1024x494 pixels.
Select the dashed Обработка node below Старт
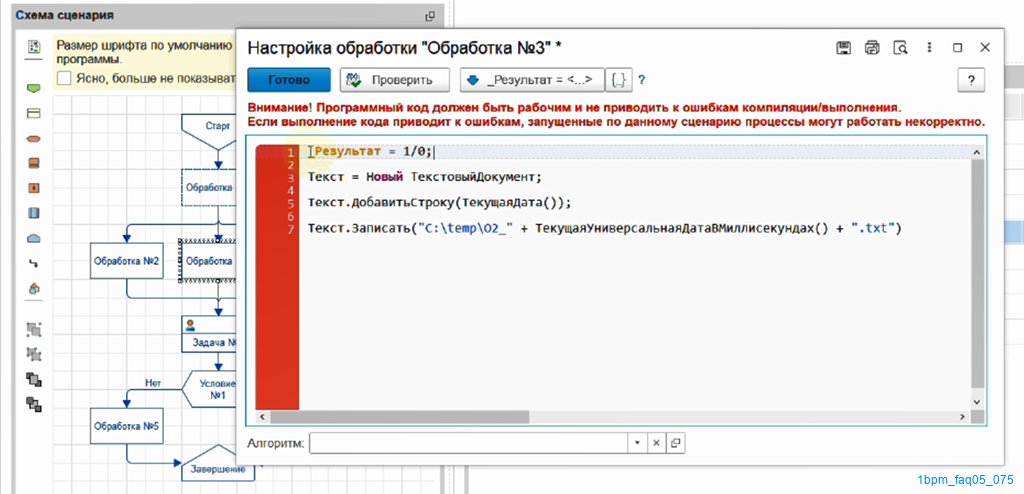click(x=209, y=187)
